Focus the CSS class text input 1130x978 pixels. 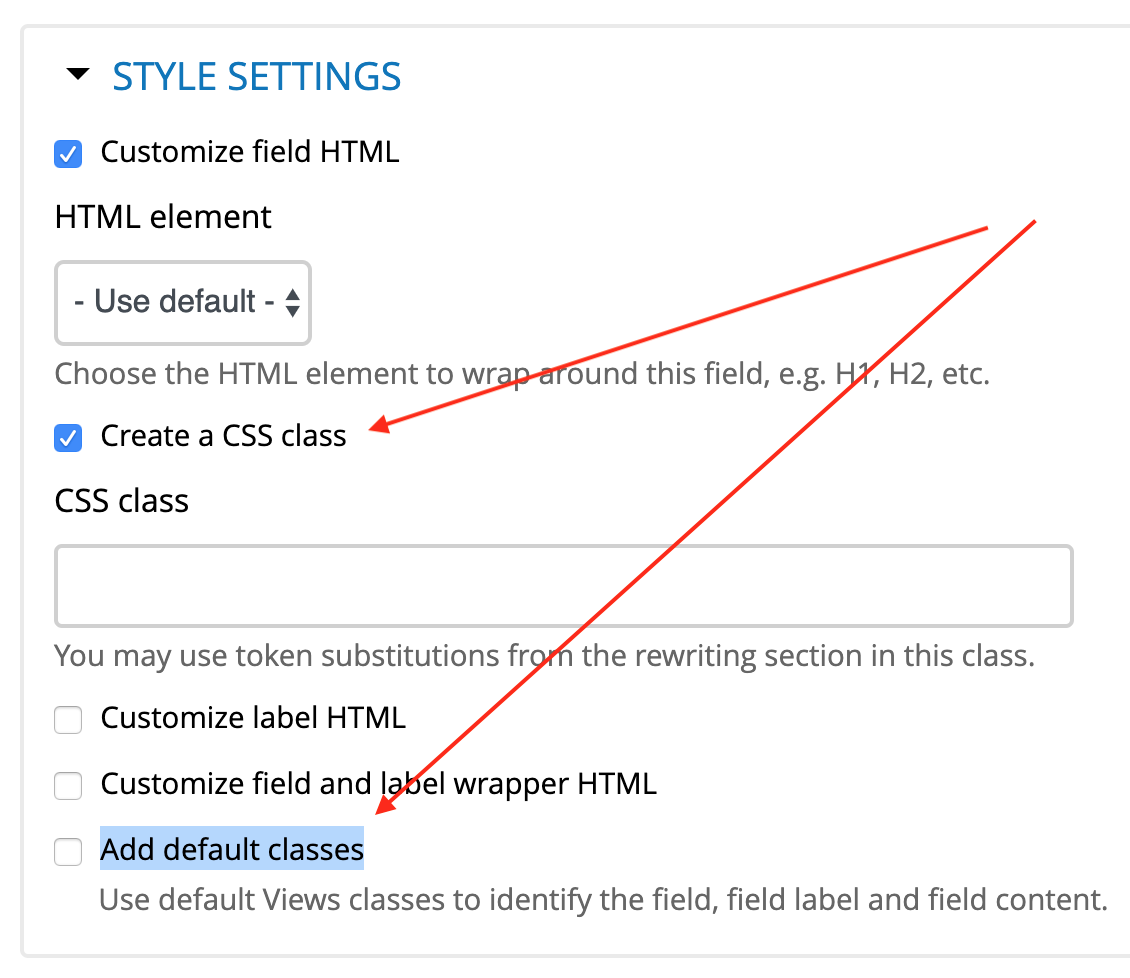click(x=563, y=585)
